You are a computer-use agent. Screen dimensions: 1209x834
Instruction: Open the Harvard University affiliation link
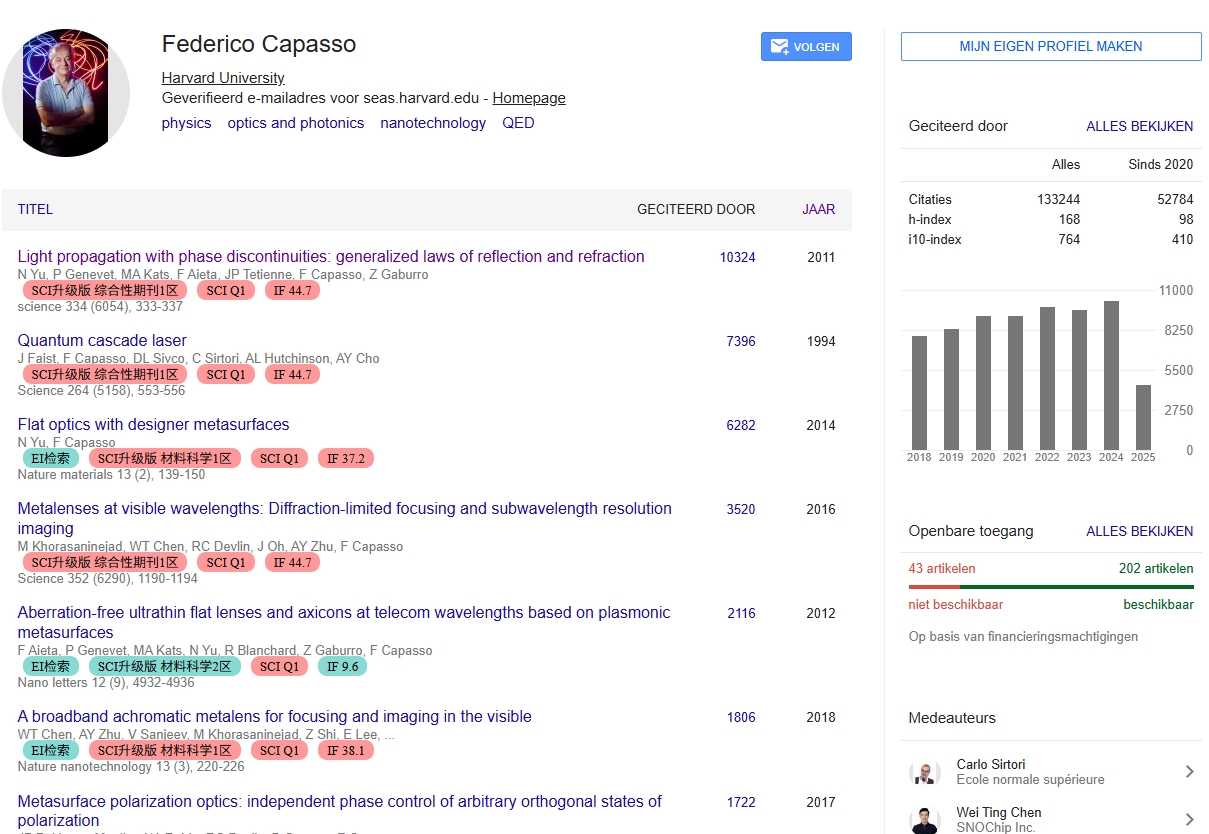(223, 78)
